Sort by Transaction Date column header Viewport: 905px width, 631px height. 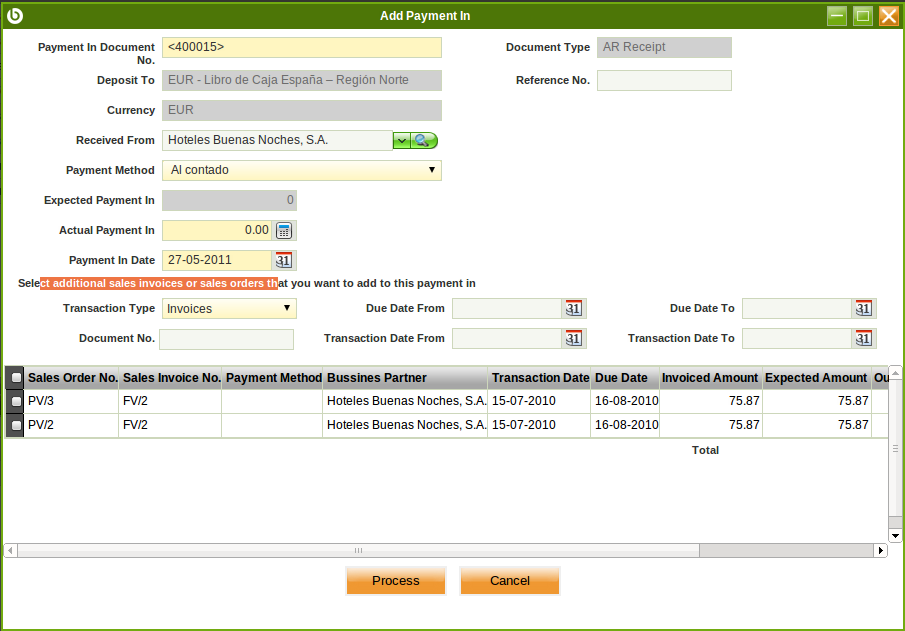coord(540,378)
